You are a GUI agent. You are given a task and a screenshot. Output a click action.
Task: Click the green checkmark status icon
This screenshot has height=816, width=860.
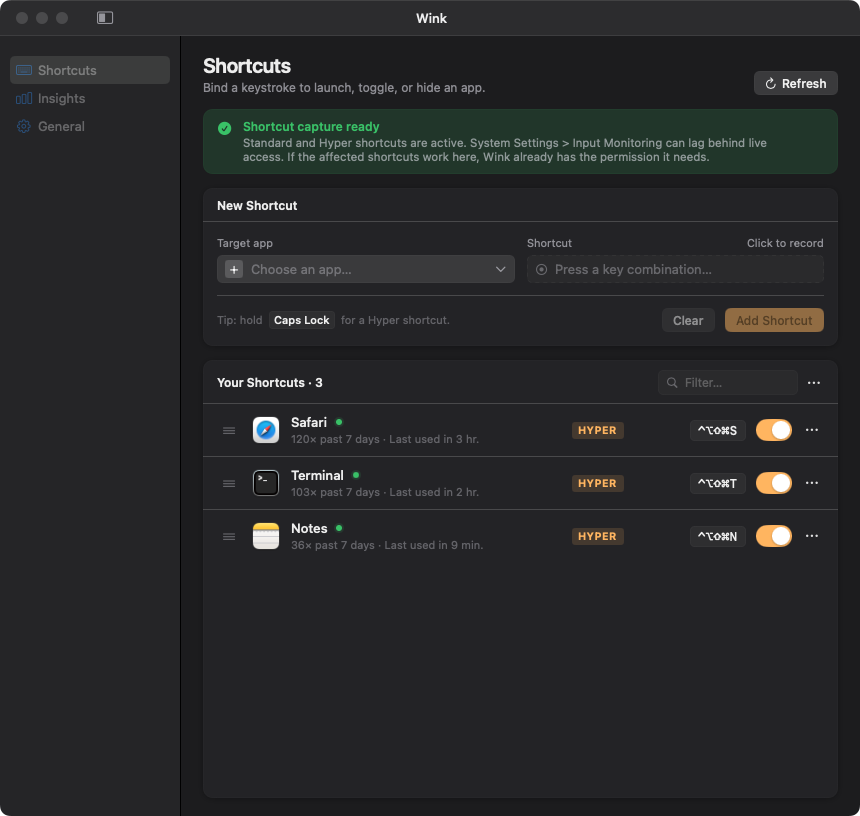click(224, 128)
